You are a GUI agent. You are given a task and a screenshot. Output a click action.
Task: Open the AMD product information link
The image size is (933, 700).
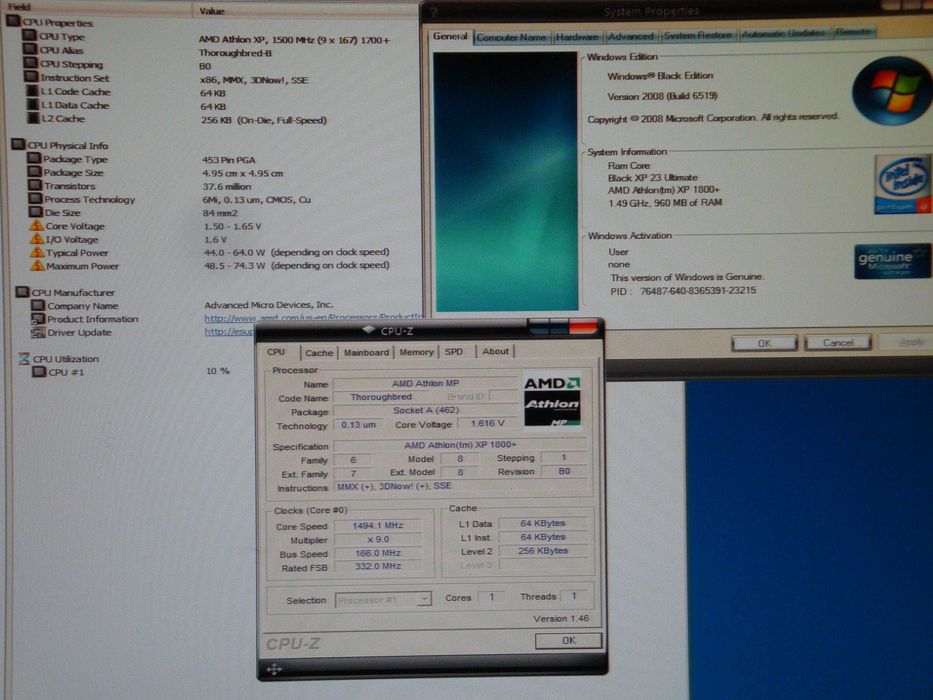[x=314, y=318]
